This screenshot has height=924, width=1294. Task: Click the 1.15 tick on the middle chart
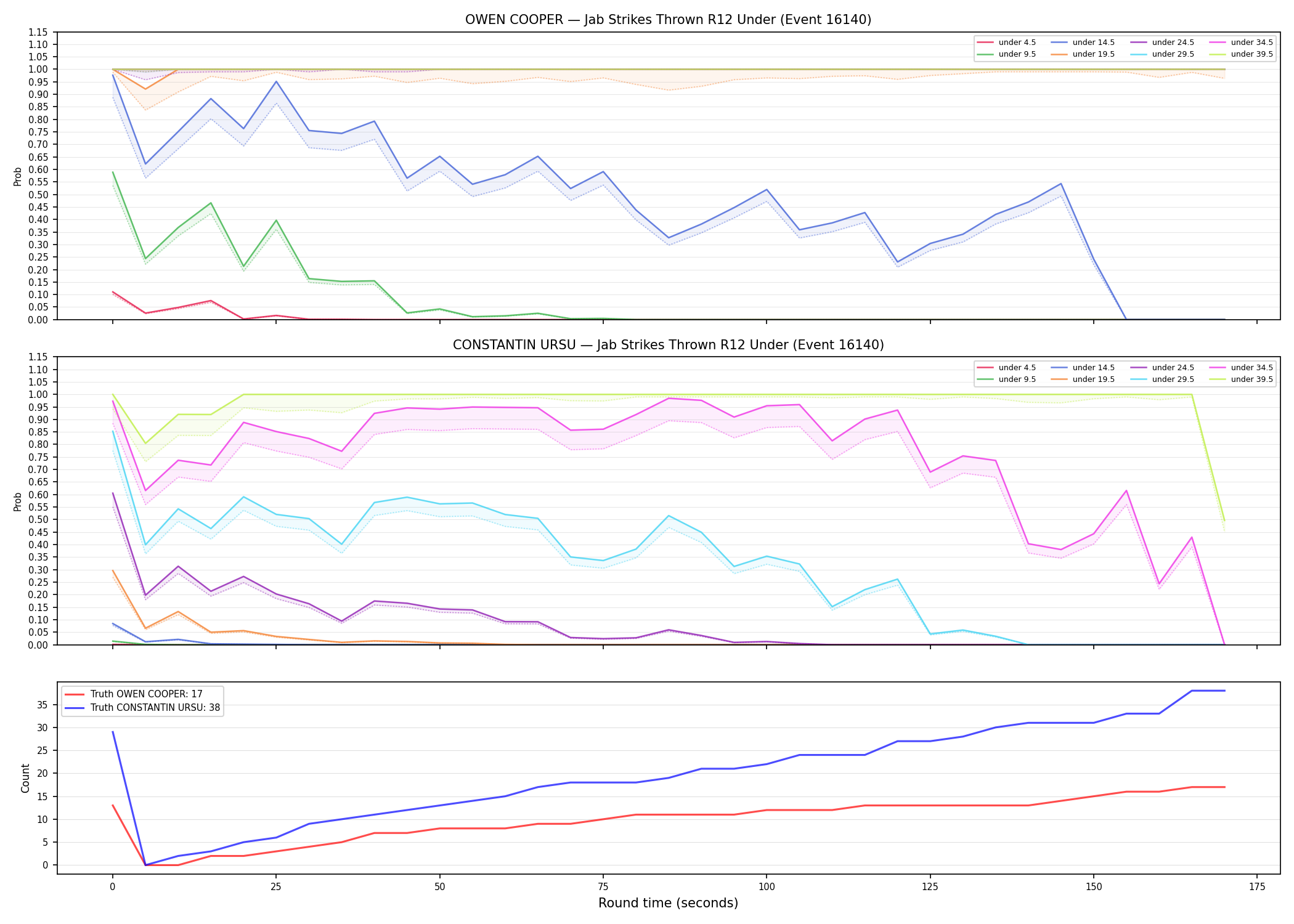click(38, 357)
